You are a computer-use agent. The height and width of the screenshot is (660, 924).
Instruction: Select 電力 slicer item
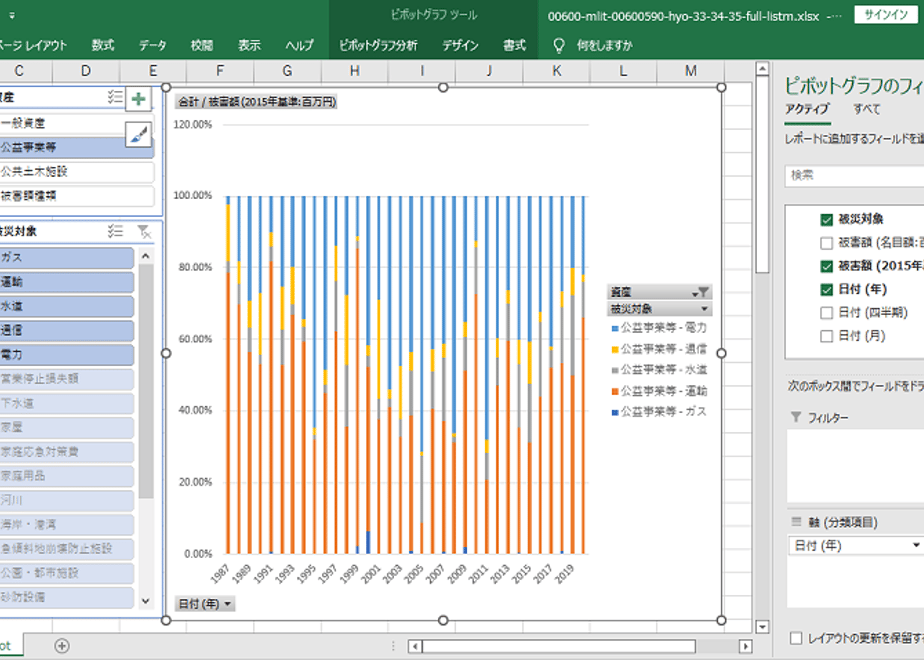[x=67, y=355]
